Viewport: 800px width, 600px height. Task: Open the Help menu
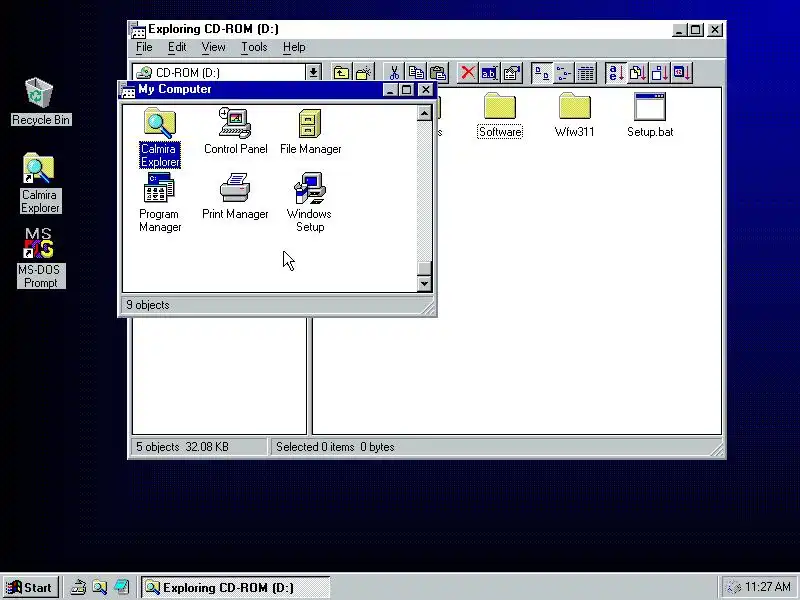(x=294, y=47)
